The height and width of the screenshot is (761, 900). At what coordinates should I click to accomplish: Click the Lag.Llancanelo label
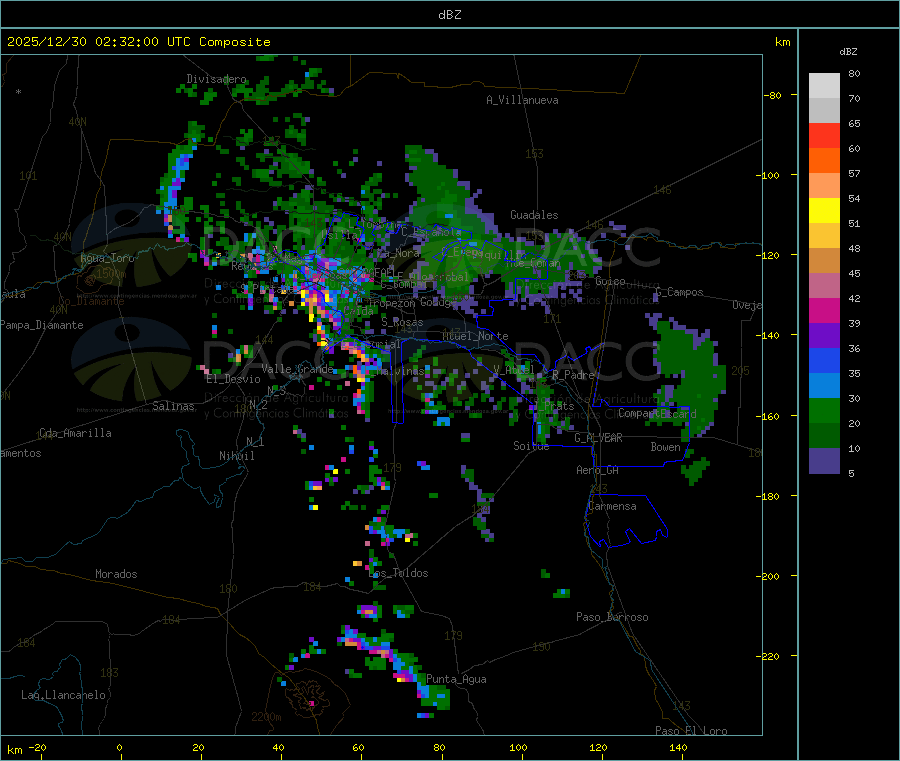tap(63, 695)
